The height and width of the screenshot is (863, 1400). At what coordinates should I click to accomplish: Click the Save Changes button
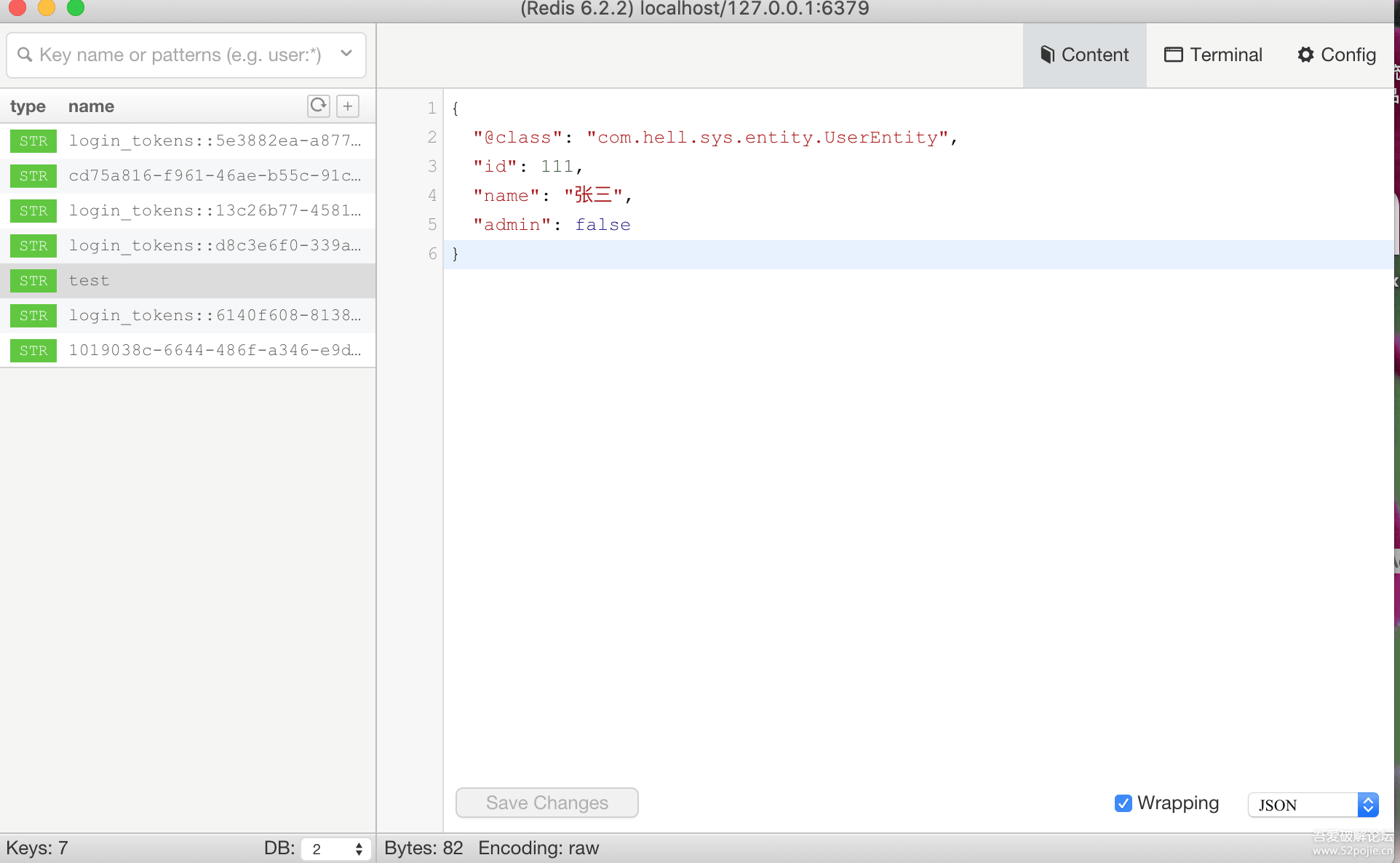pos(547,803)
